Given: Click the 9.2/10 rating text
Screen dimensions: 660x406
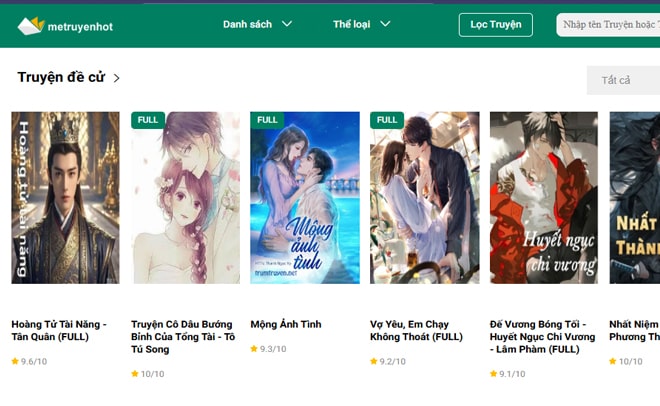Looking at the screenshot, I should (393, 361).
